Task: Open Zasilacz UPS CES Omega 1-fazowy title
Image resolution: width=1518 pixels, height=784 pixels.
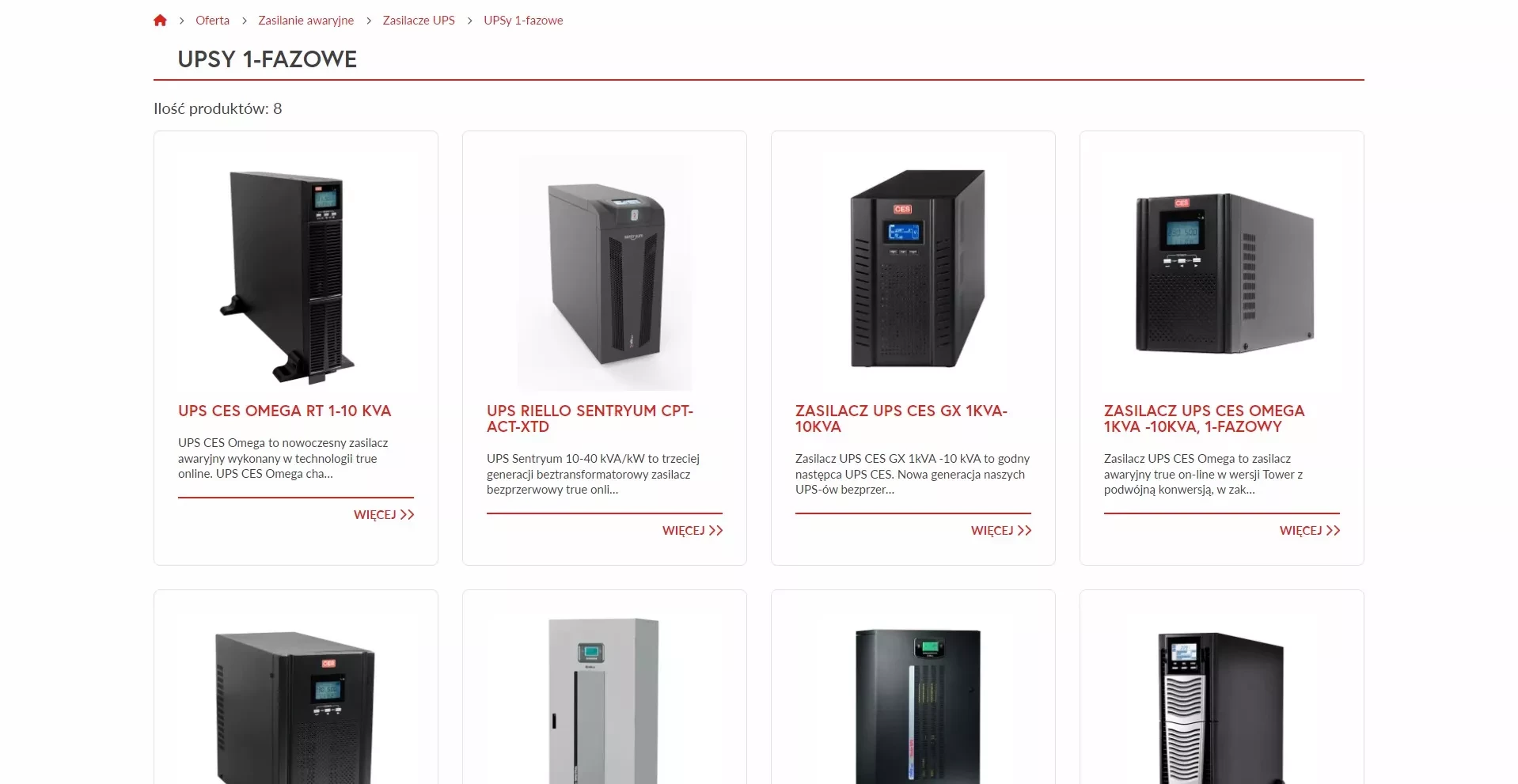Action: pyautogui.click(x=1204, y=419)
